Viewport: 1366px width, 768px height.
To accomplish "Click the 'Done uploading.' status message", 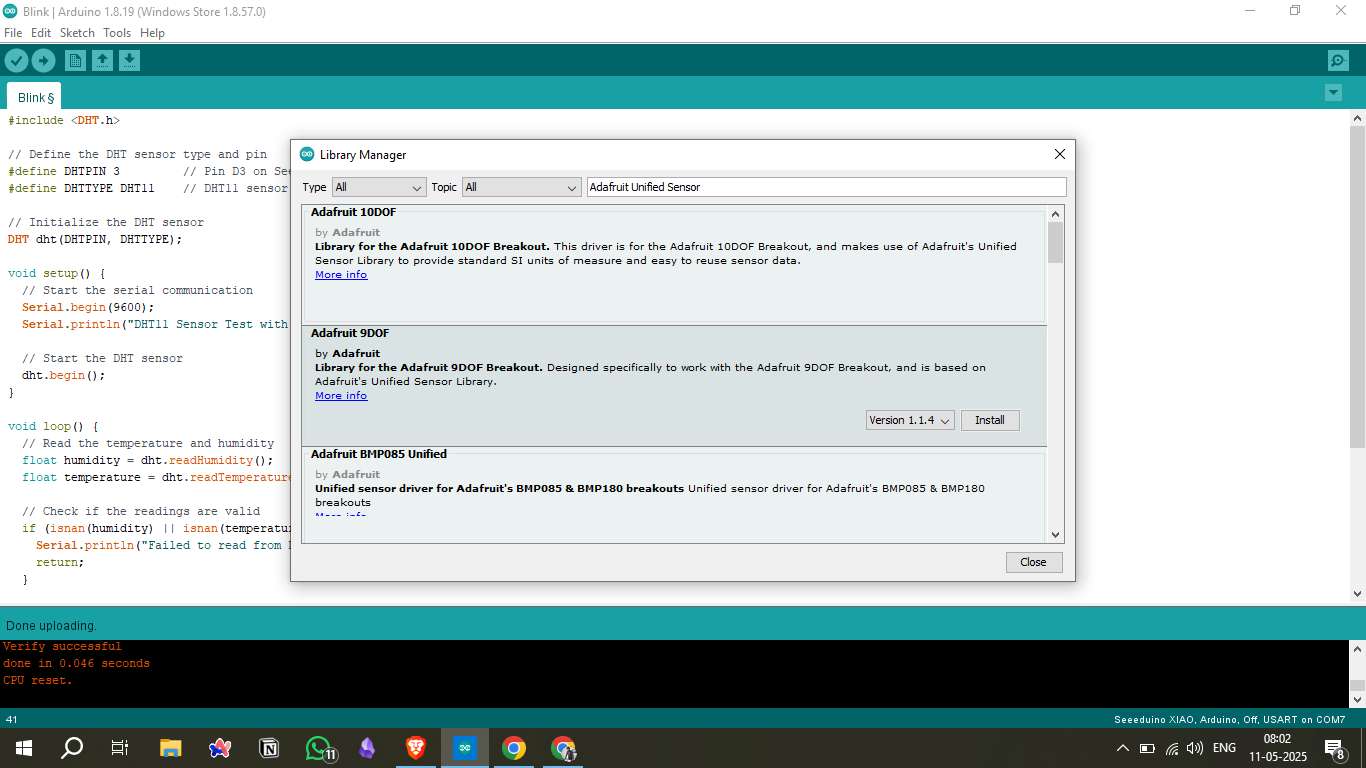I will pos(51,626).
